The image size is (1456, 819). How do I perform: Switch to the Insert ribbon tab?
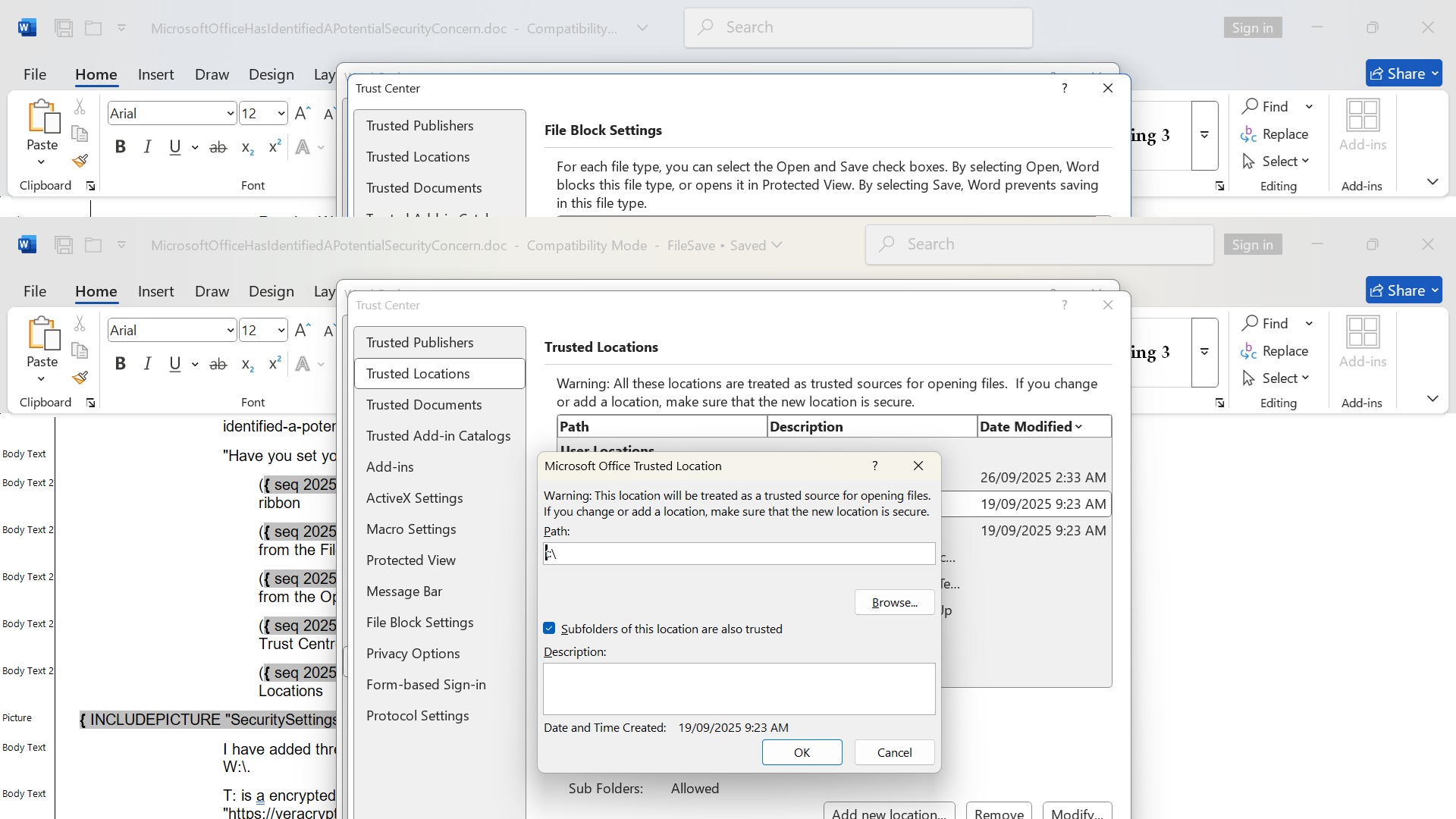(x=156, y=290)
